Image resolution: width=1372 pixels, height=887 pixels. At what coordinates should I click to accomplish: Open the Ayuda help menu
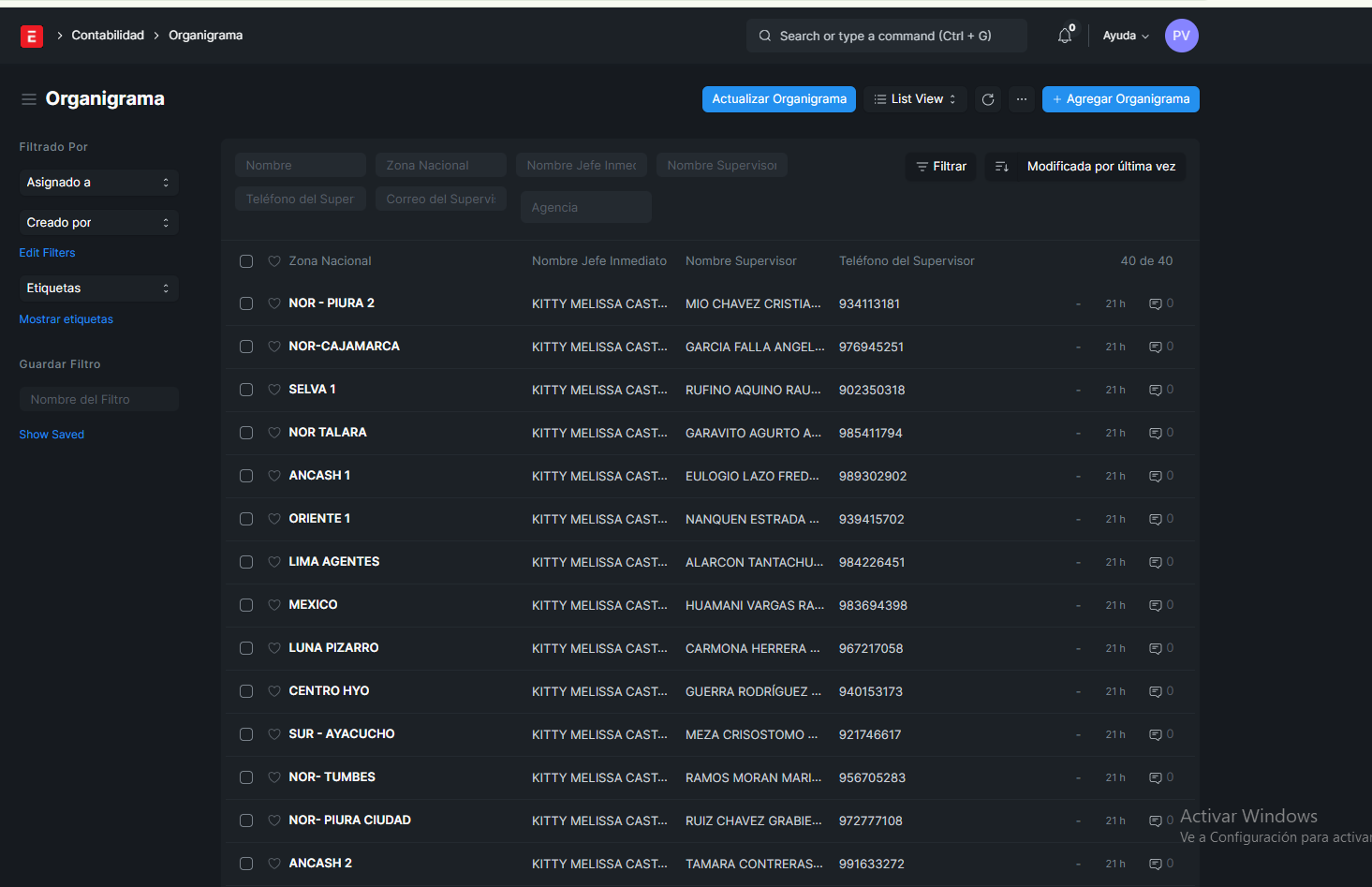click(x=1125, y=36)
